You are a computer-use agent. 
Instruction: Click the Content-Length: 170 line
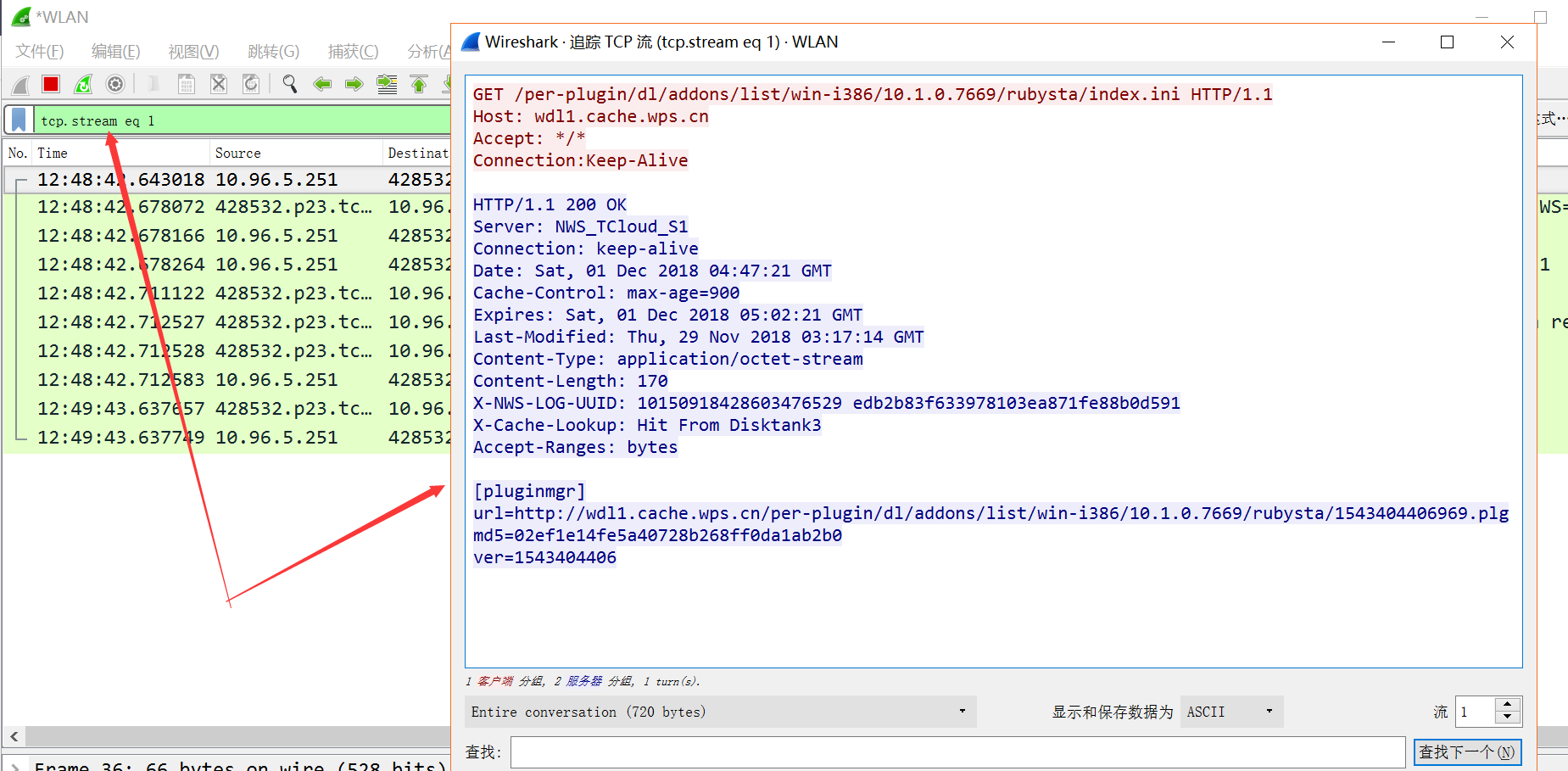pyautogui.click(x=570, y=381)
